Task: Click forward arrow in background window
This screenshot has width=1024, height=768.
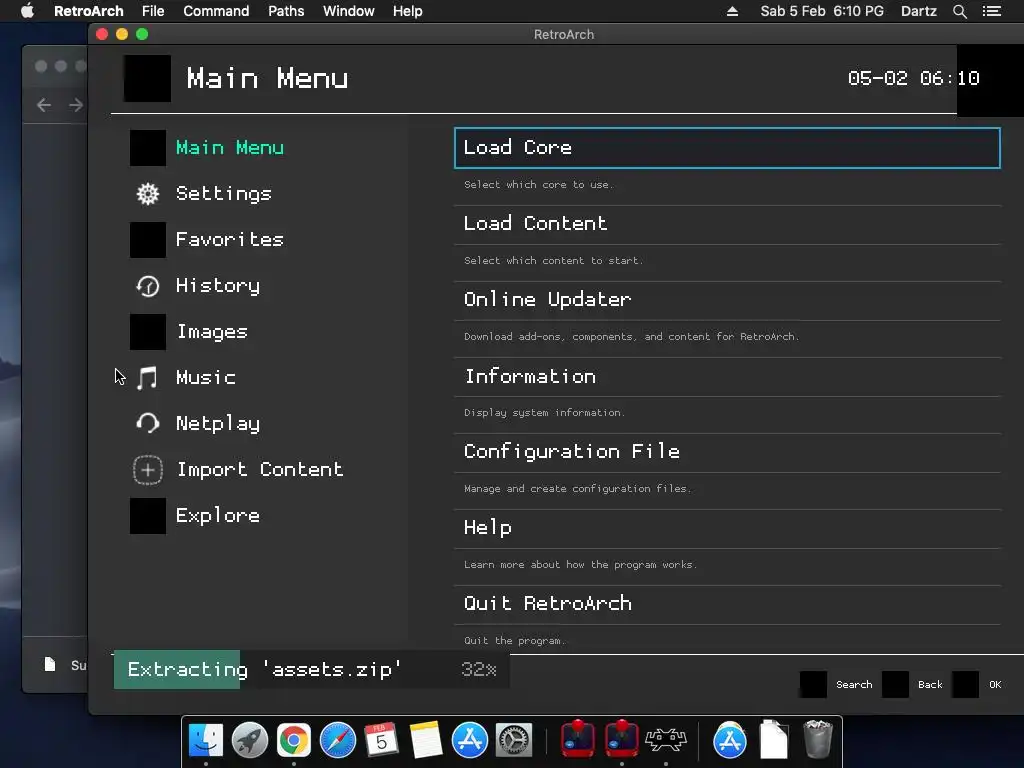Action: coord(76,105)
